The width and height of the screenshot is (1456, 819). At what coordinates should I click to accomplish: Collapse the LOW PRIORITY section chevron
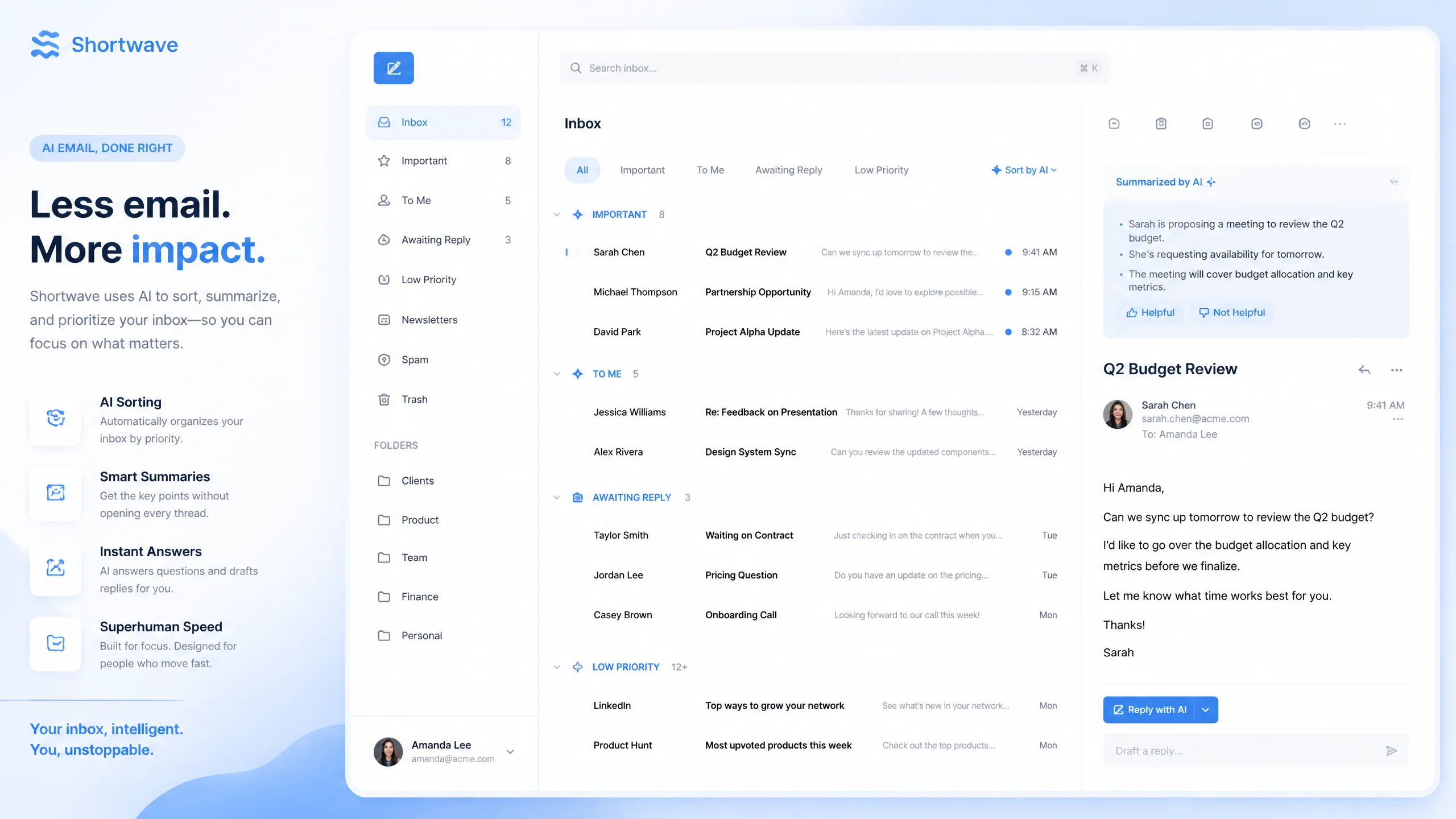[x=557, y=667]
